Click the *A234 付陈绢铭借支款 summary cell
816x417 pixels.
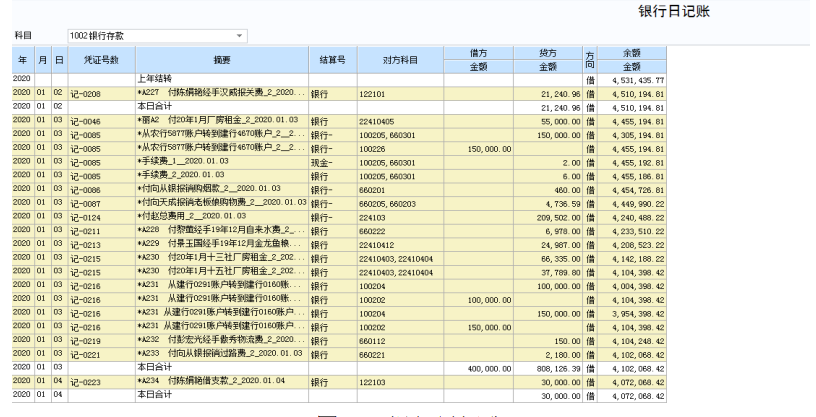(222, 381)
